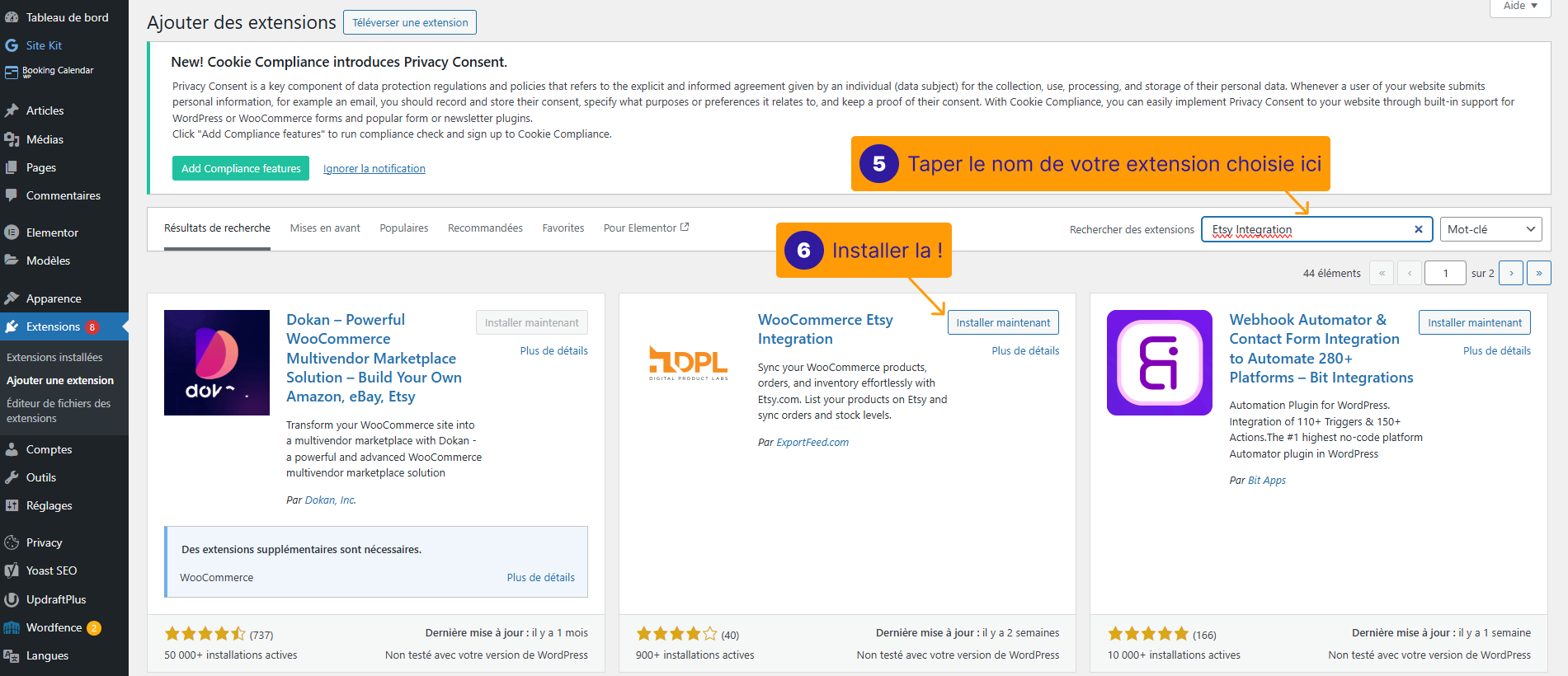
Task: Open the Langues translation icon
Action: click(12, 655)
